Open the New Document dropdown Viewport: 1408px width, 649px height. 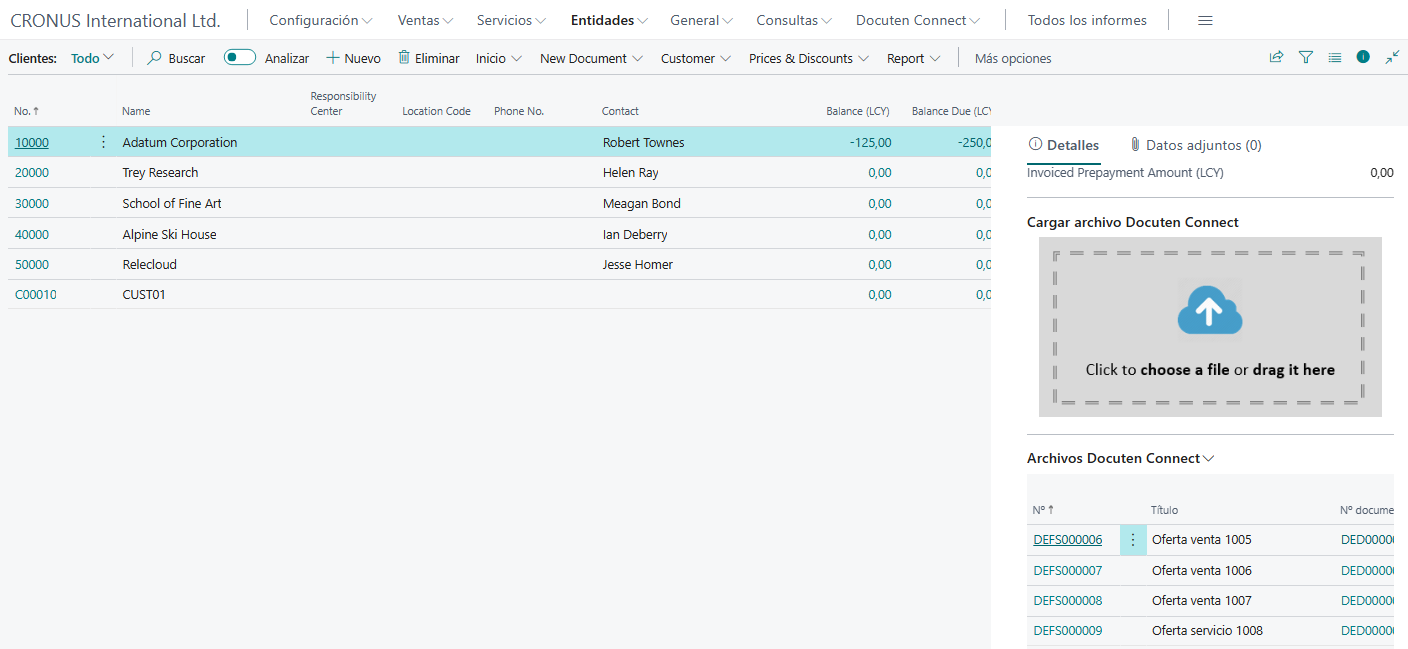pos(590,58)
